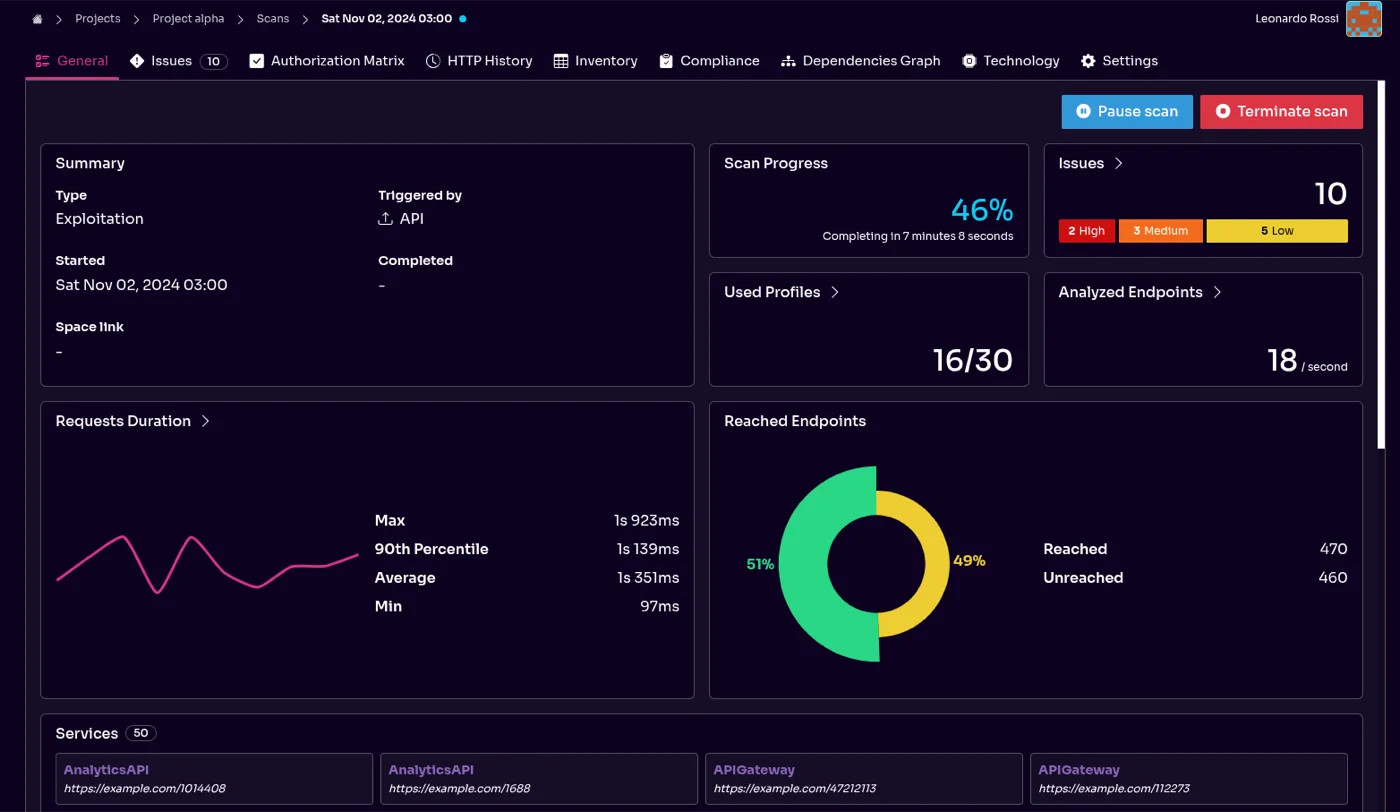
Task: Open the Analyzed Endpoints chevron
Action: click(1217, 292)
